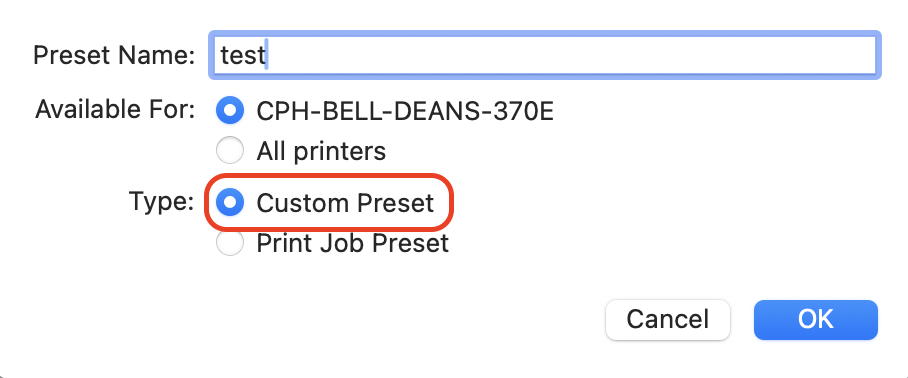The width and height of the screenshot is (908, 378).
Task: Make the preset available for all printers
Action: click(230, 151)
